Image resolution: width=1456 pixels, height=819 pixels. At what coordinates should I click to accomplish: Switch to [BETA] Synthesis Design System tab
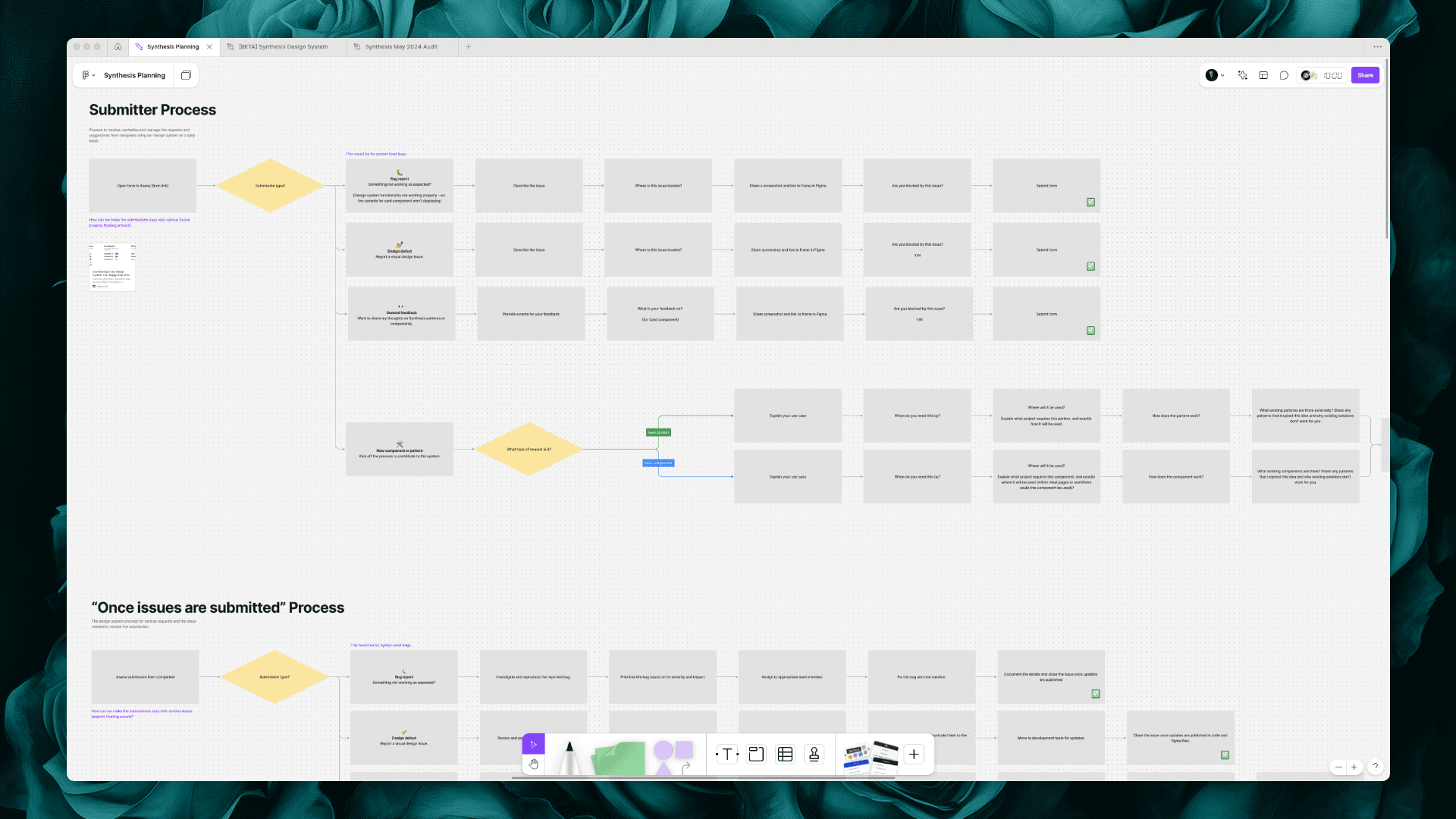pos(283,47)
